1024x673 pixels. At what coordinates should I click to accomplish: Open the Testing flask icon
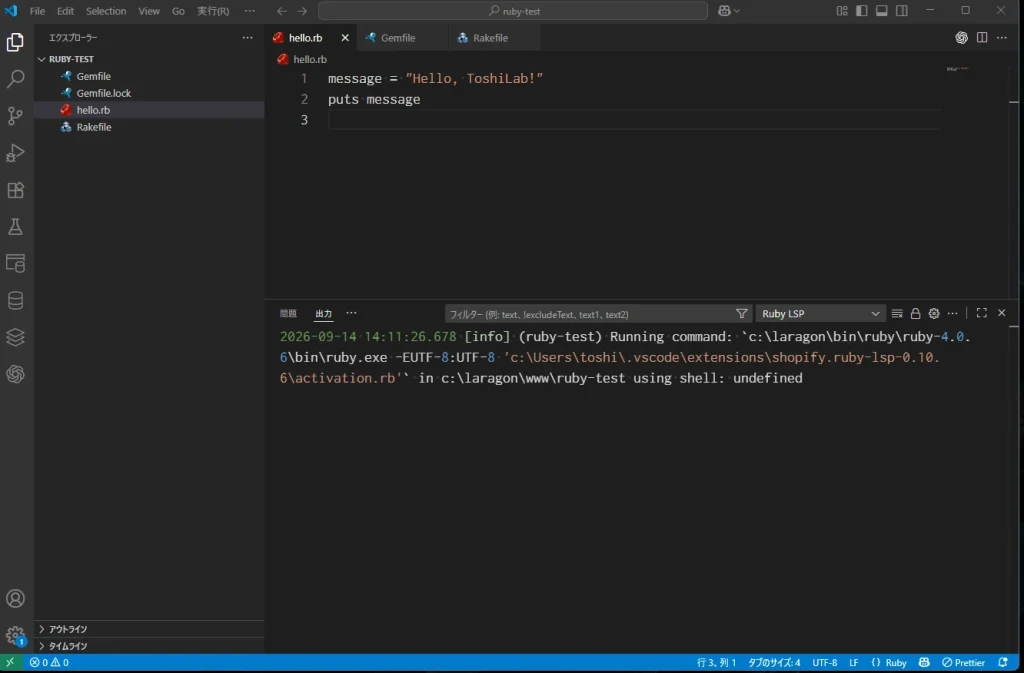click(15, 227)
